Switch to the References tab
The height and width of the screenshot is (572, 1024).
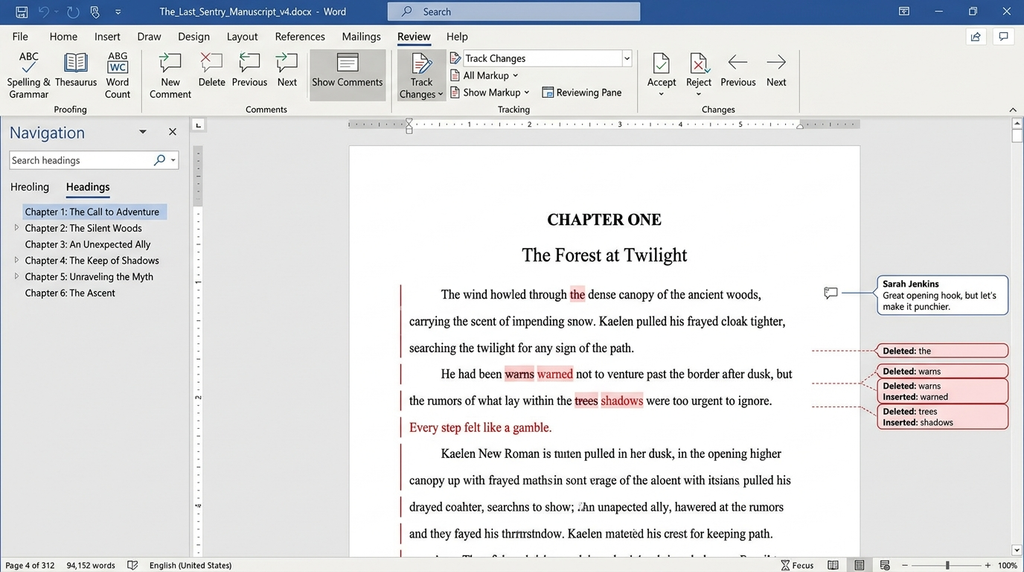click(300, 37)
